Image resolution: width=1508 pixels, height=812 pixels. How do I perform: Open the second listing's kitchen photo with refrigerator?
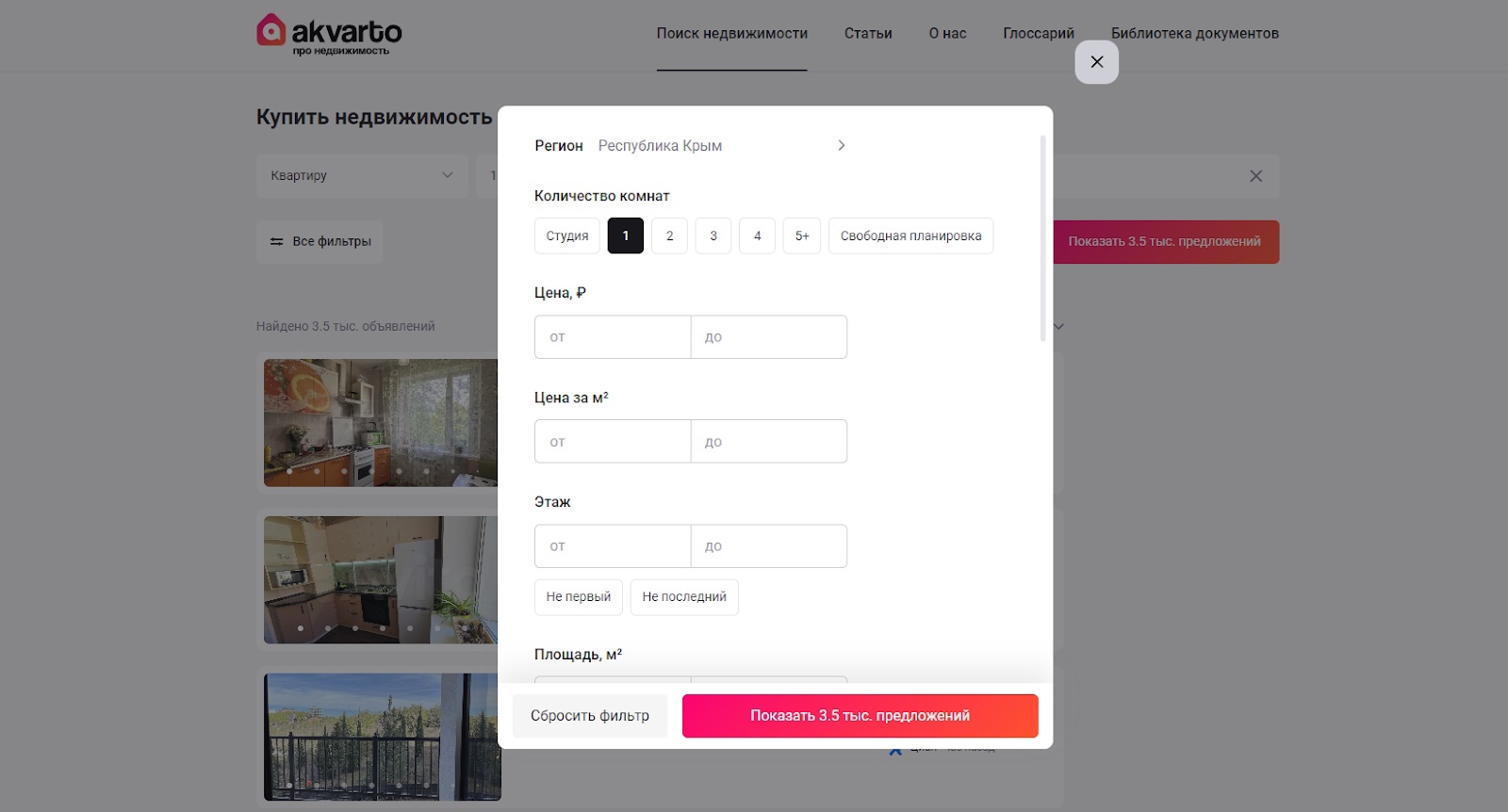click(x=381, y=580)
